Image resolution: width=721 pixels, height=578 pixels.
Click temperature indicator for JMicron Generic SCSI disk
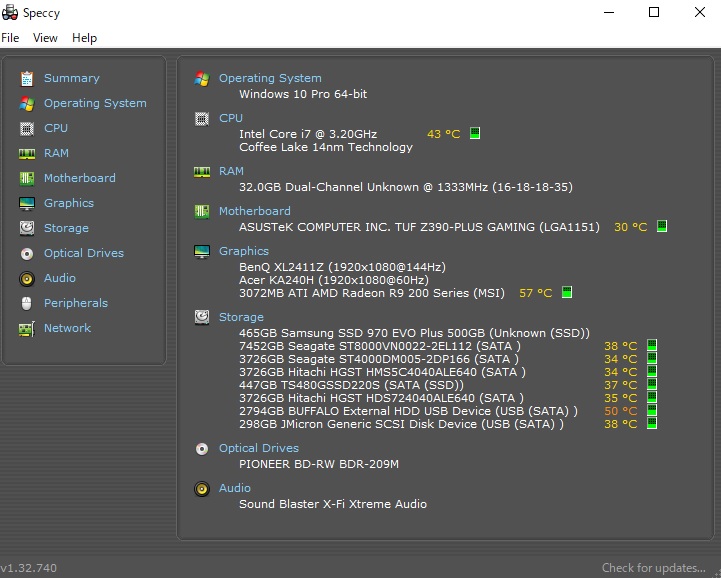[652, 423]
